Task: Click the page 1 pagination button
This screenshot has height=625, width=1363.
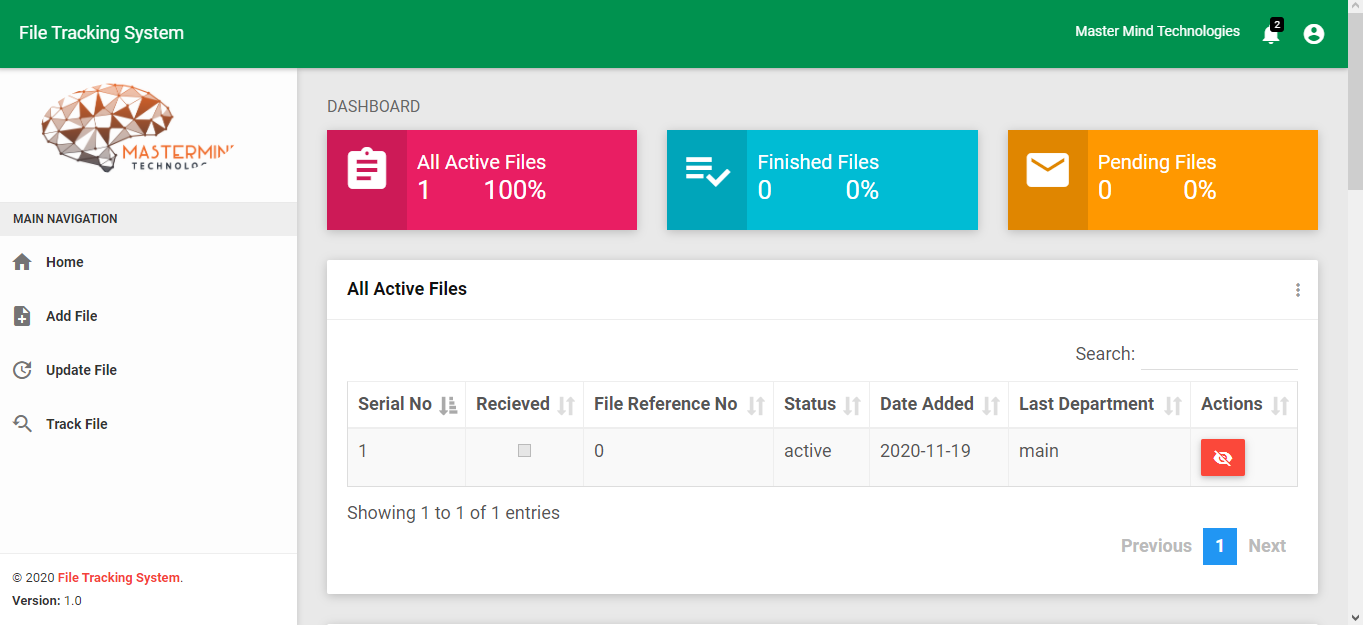Action: 1219,546
